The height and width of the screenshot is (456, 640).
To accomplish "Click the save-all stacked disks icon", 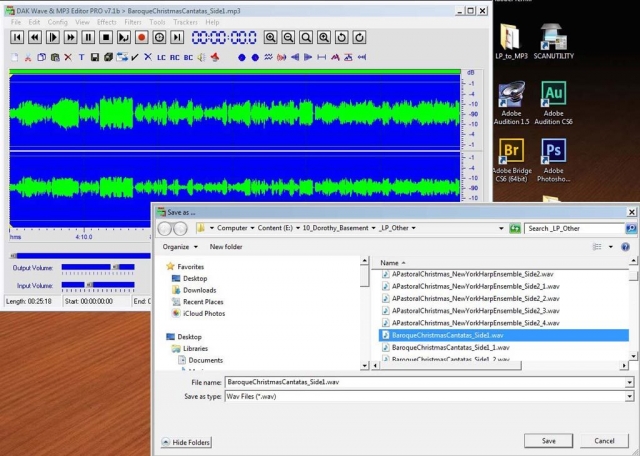I will click(108, 58).
